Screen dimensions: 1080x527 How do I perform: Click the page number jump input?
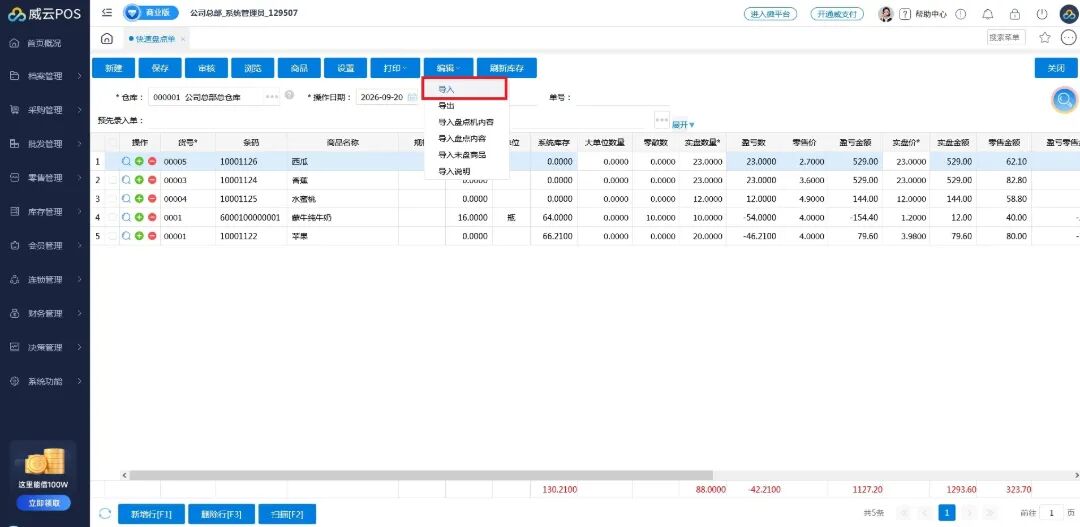1051,513
